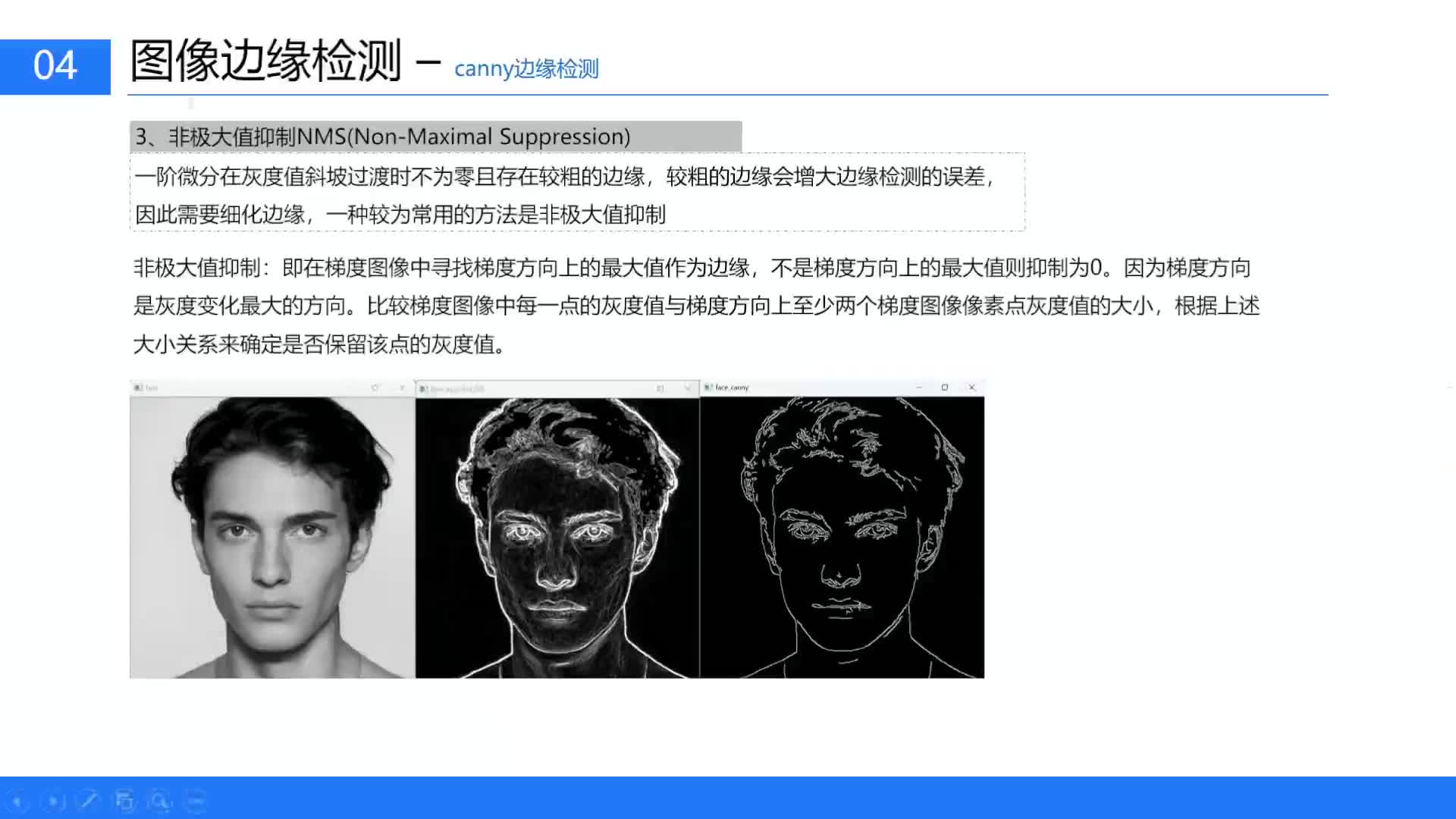
Task: Minimize the face_canny image window
Action: (919, 388)
